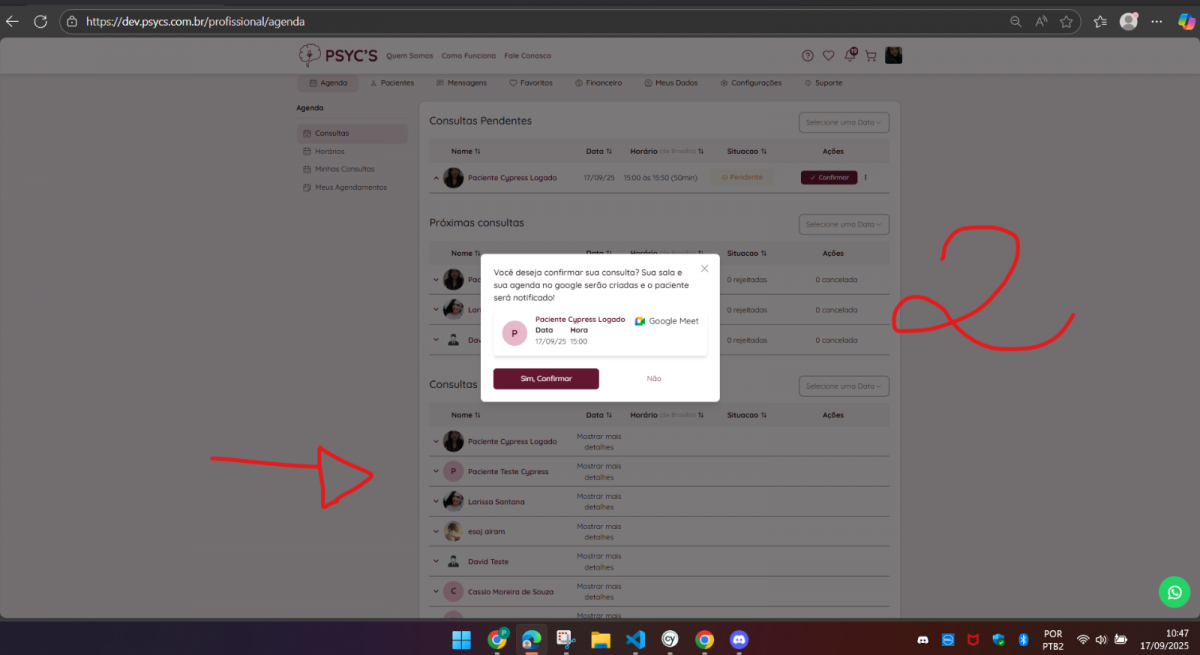
Task: Open the Selecione uma Data dropdown in Consultas Pendentes
Action: pyautogui.click(x=843, y=123)
